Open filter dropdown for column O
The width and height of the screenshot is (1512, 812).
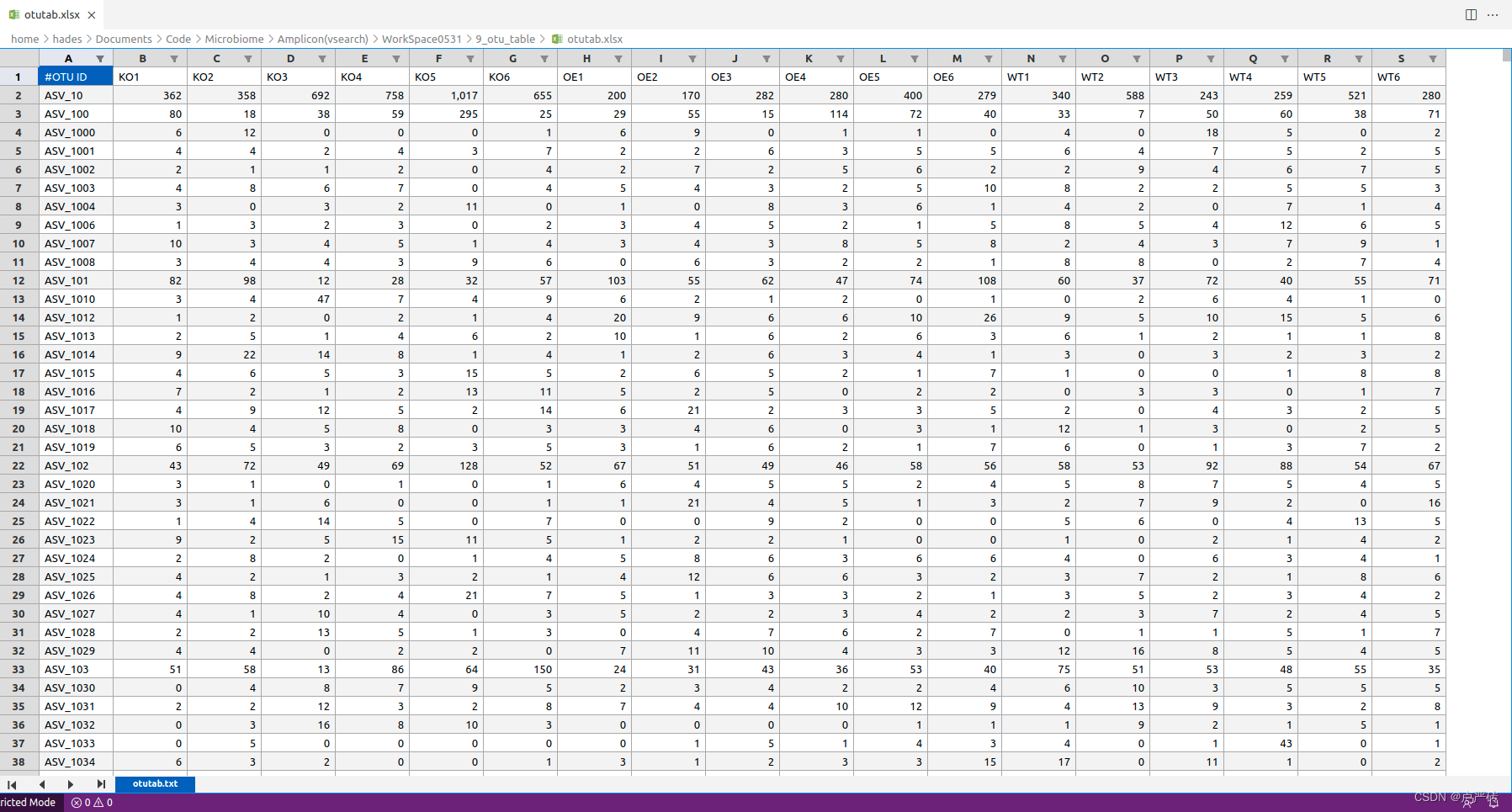(1137, 59)
